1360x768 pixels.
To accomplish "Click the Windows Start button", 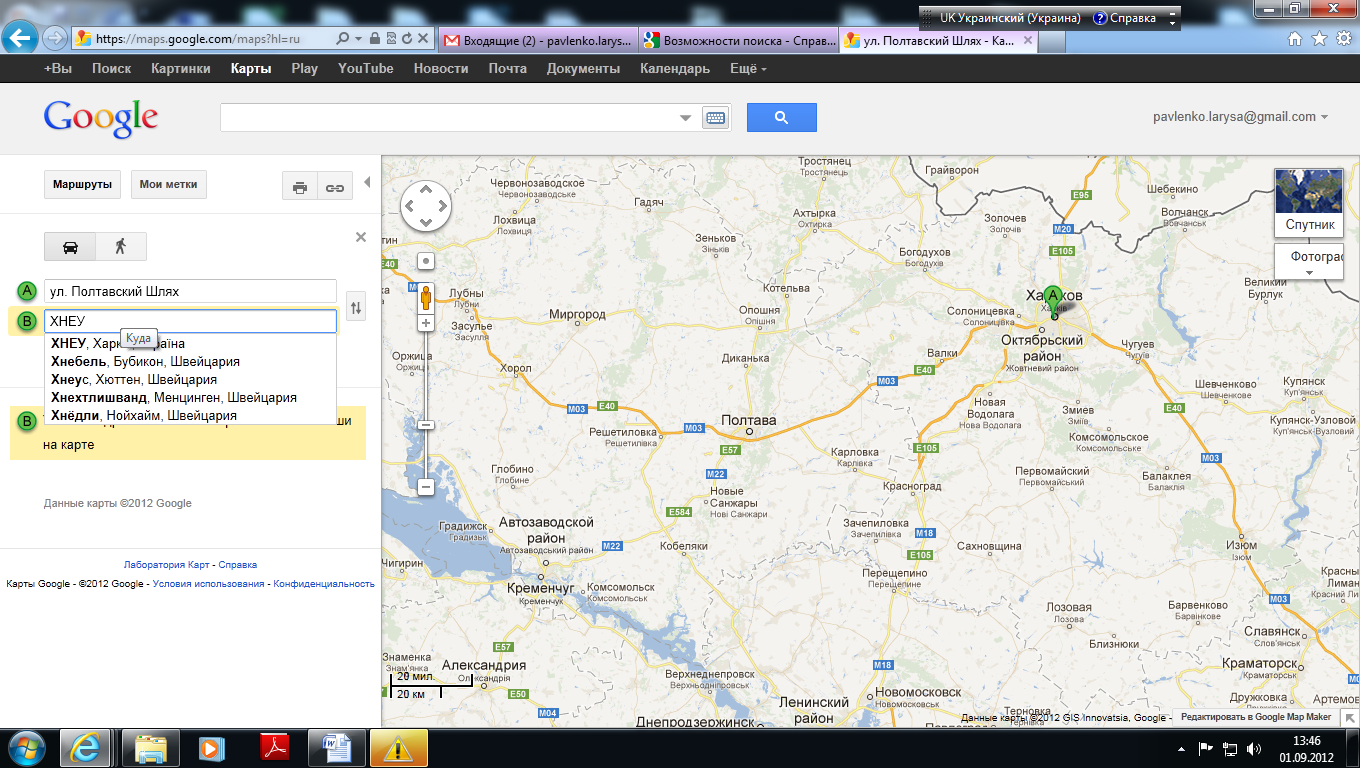I will pos(26,747).
